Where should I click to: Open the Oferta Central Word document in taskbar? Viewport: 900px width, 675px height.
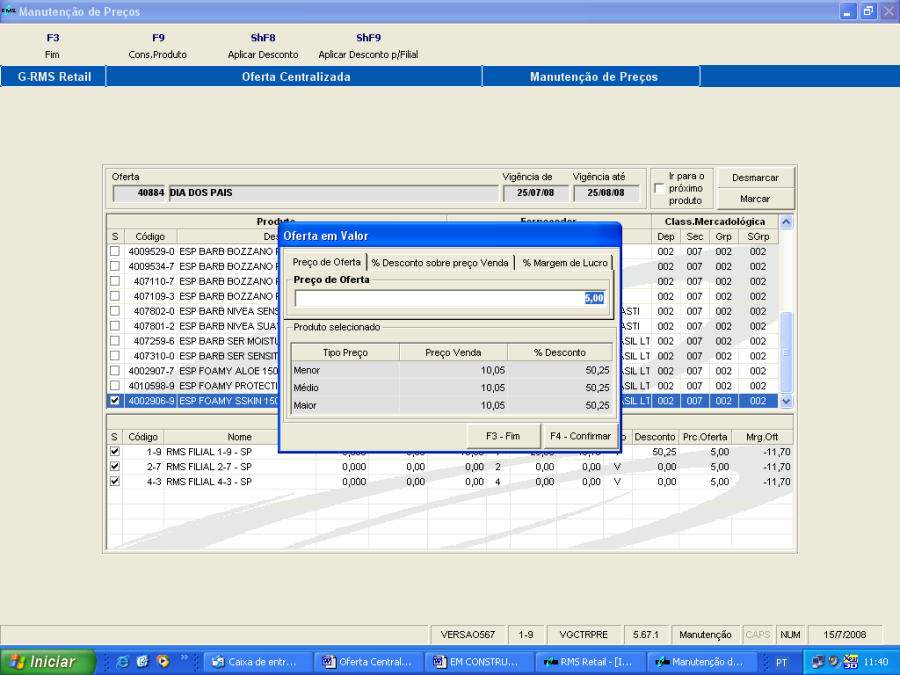tap(368, 662)
